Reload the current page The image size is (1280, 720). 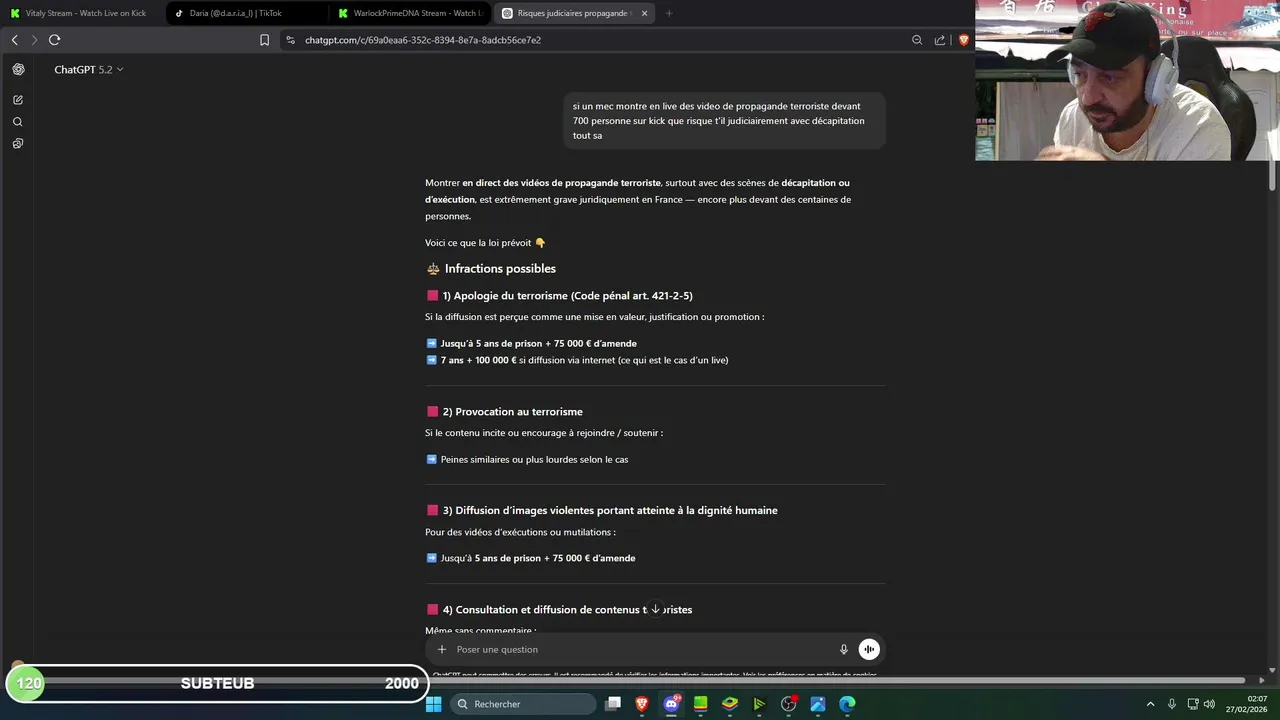point(54,40)
